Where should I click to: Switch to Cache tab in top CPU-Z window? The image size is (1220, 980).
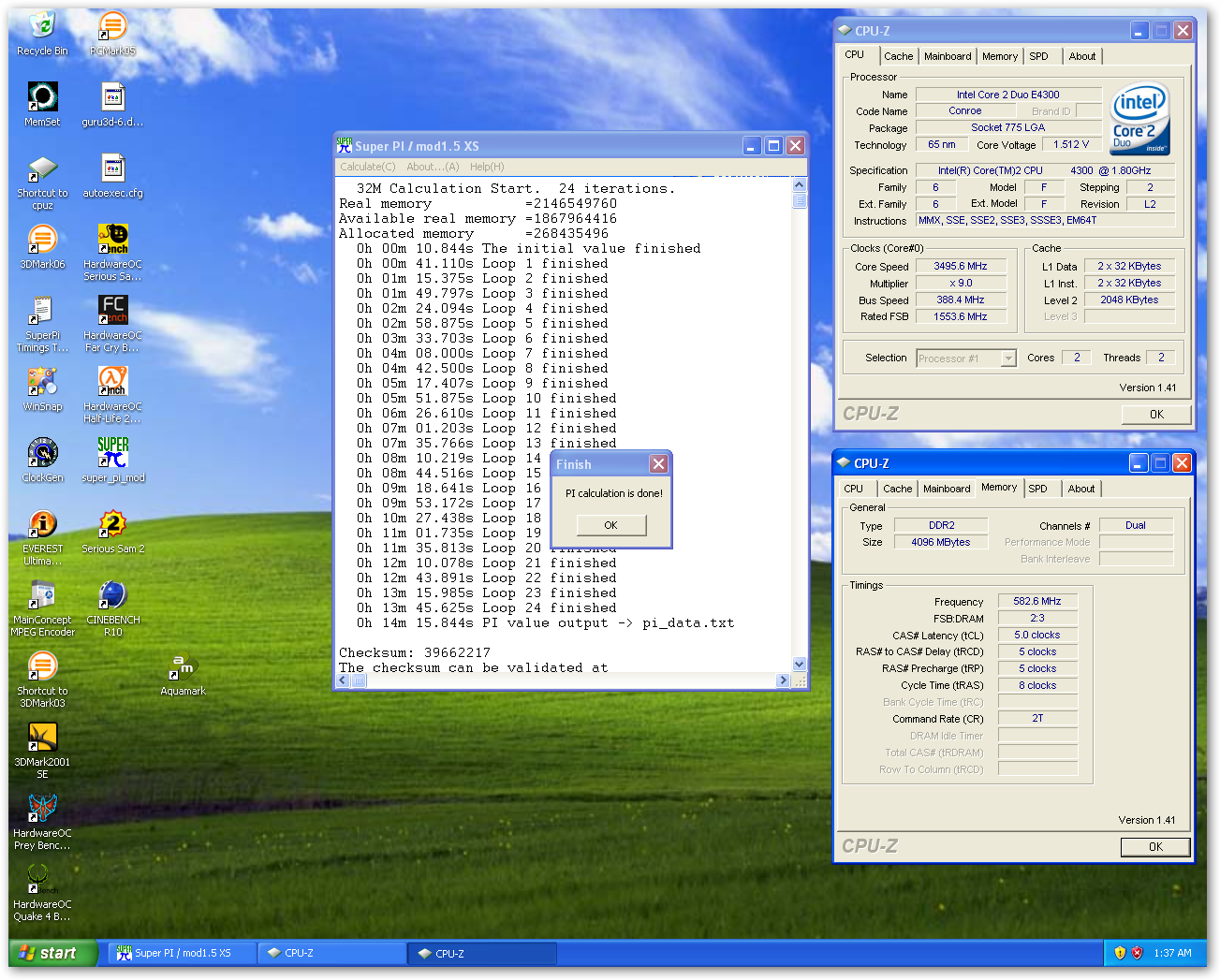click(898, 56)
